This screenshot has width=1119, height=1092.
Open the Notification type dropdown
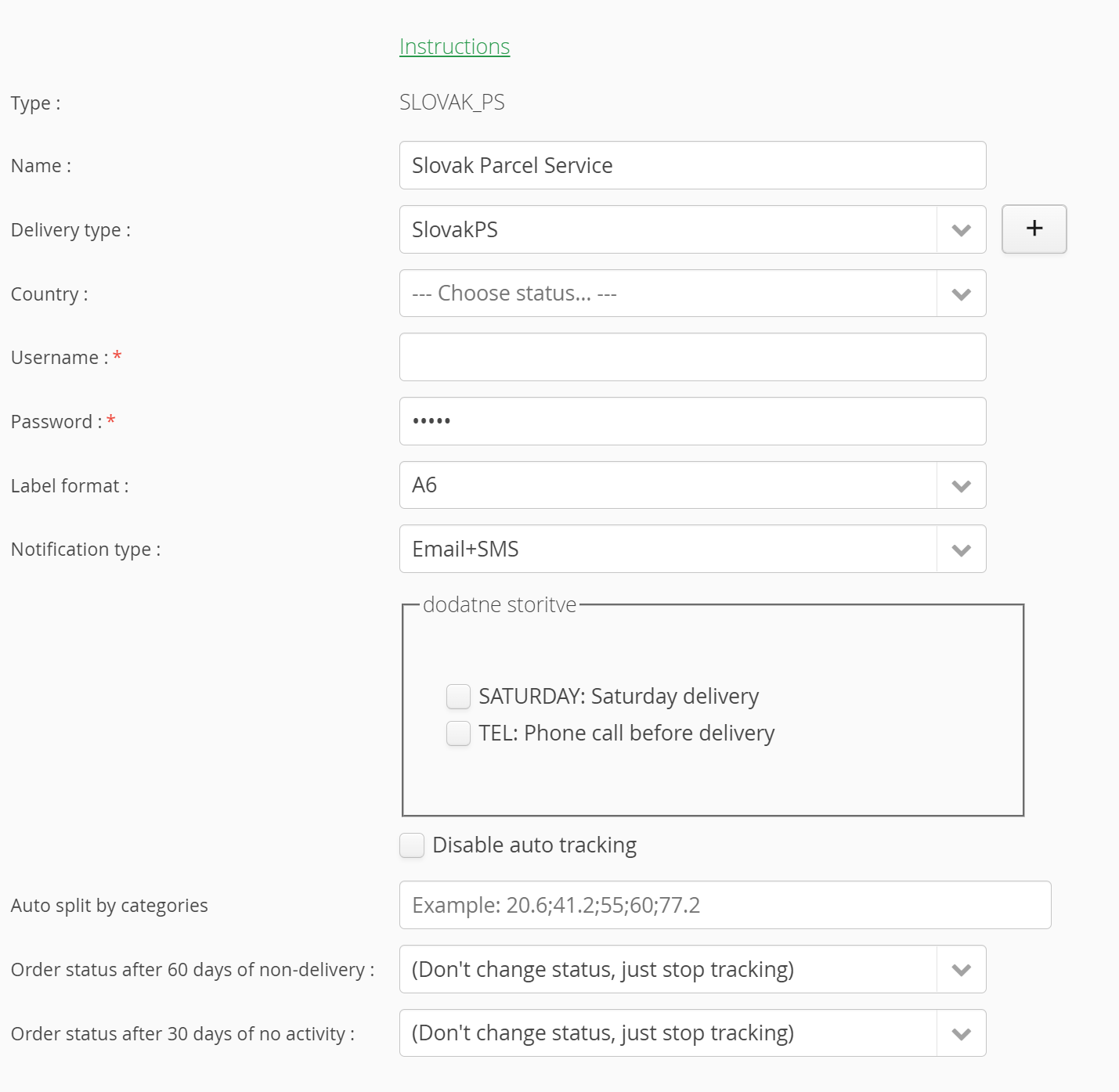(692, 549)
